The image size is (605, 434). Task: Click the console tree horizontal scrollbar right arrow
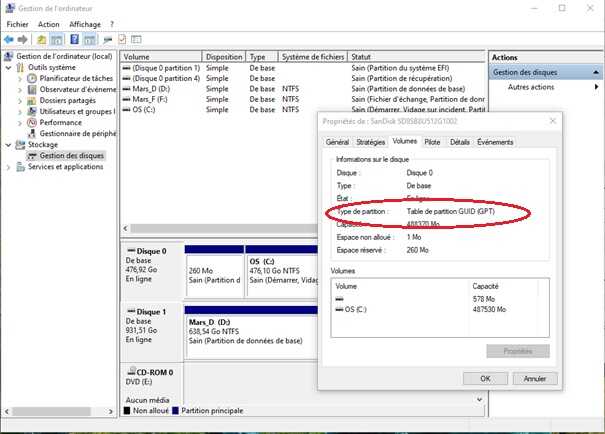coord(110,411)
